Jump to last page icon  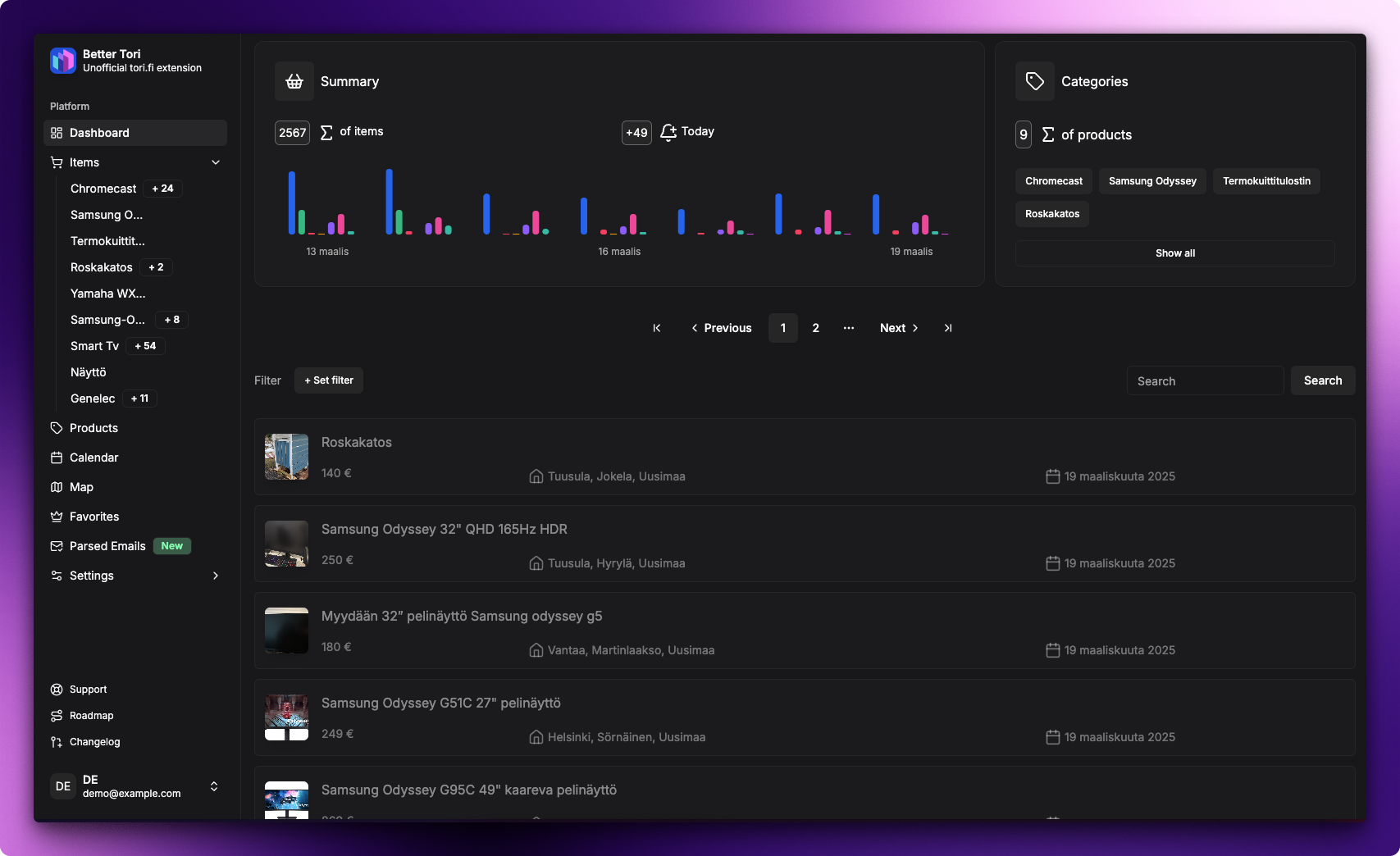click(948, 328)
